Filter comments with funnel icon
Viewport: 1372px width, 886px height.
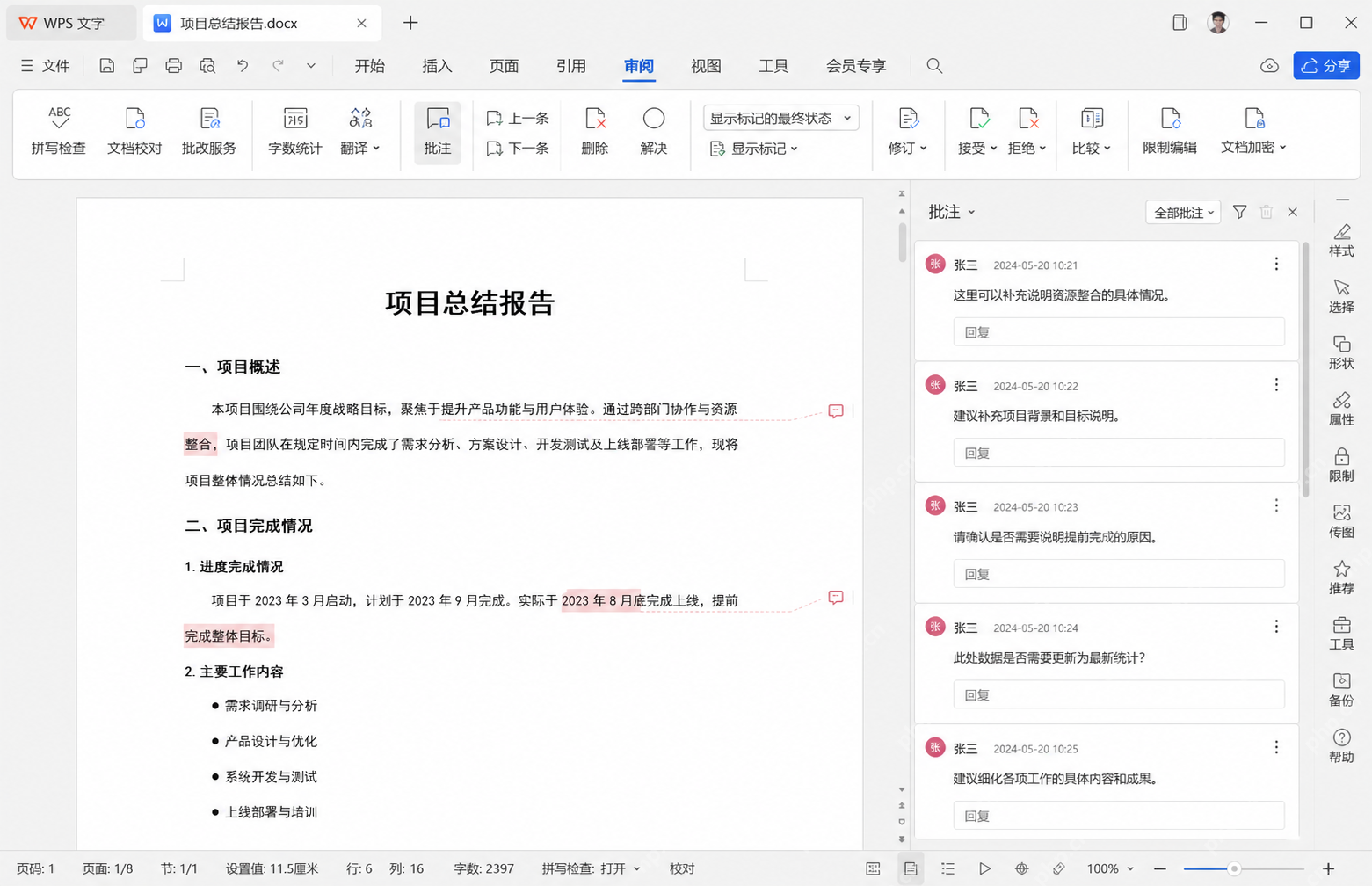(1239, 212)
